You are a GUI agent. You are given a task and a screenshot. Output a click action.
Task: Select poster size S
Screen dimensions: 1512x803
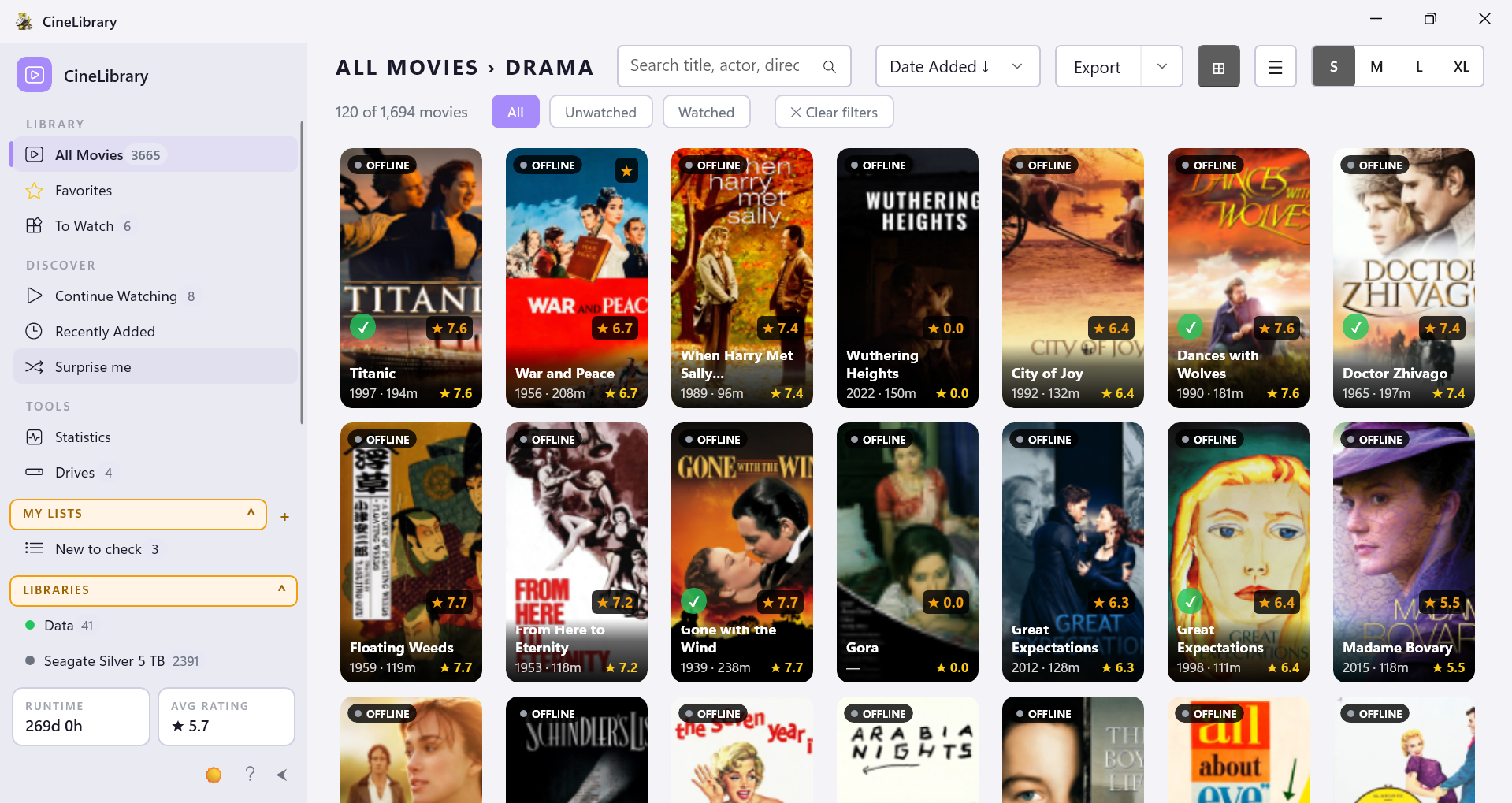click(x=1334, y=67)
